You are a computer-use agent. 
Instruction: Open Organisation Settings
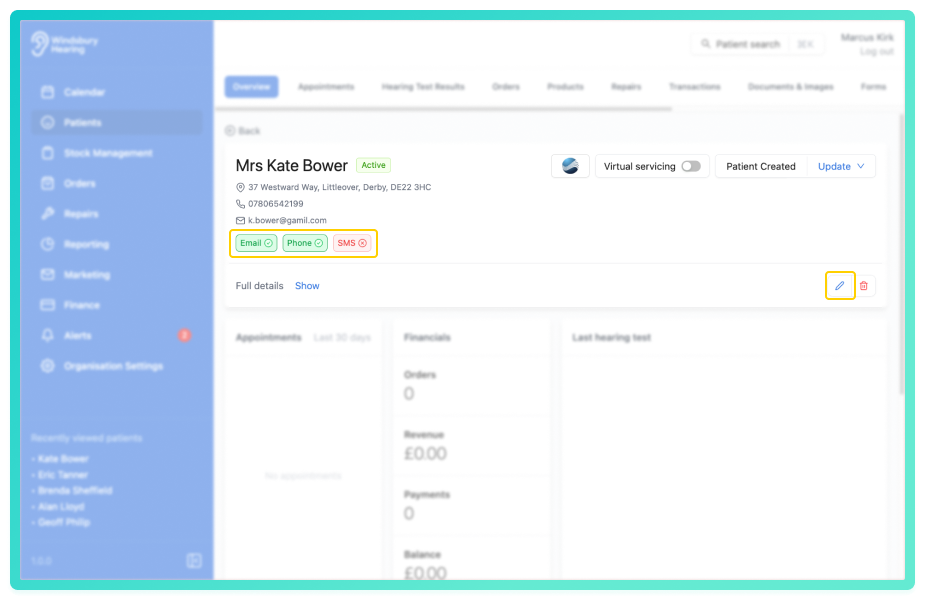116,366
